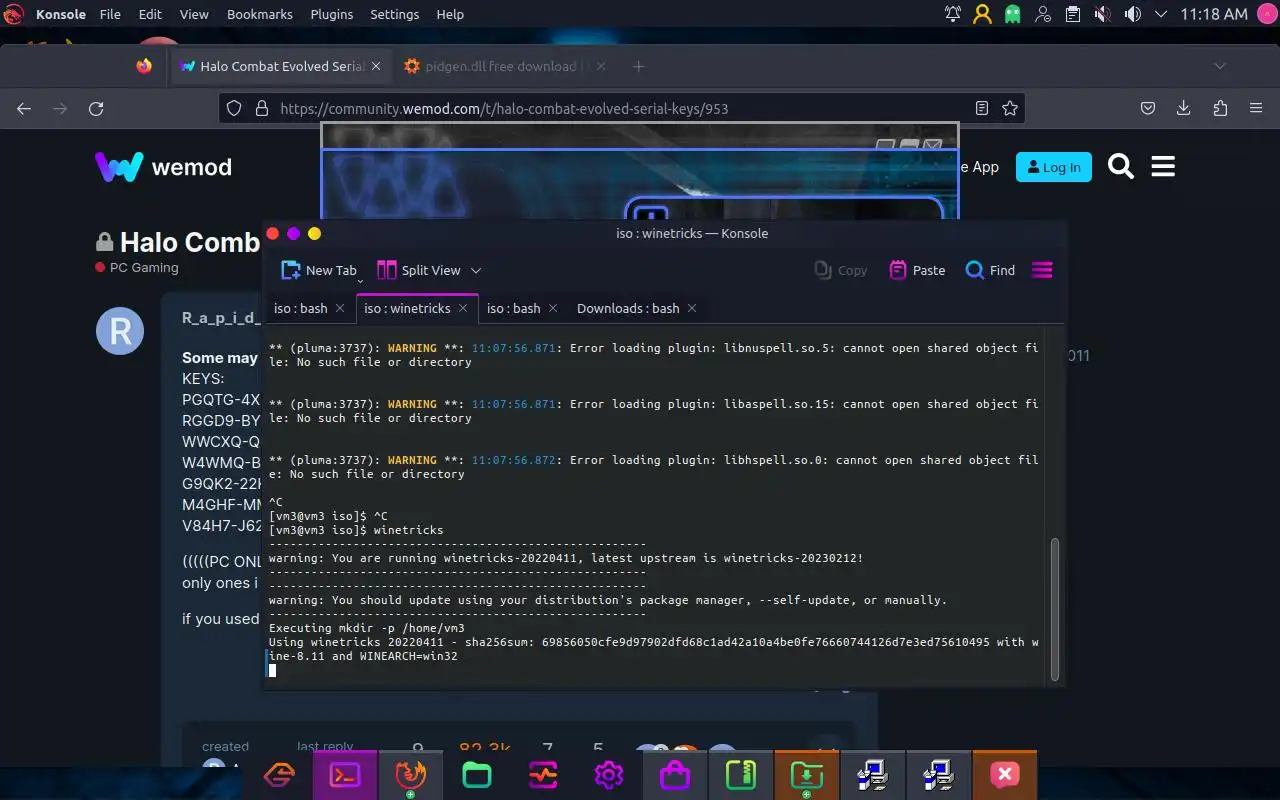Open the Settings menu

(x=395, y=14)
